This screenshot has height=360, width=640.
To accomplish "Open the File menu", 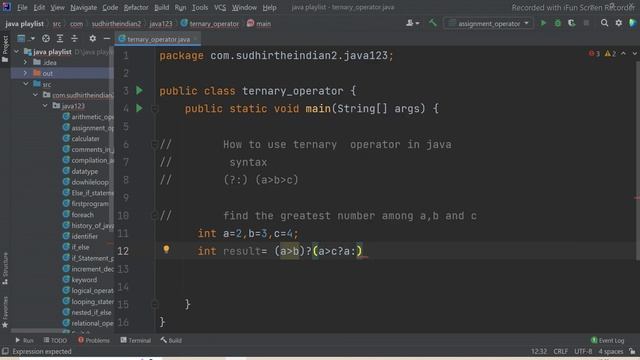I will point(22,7).
